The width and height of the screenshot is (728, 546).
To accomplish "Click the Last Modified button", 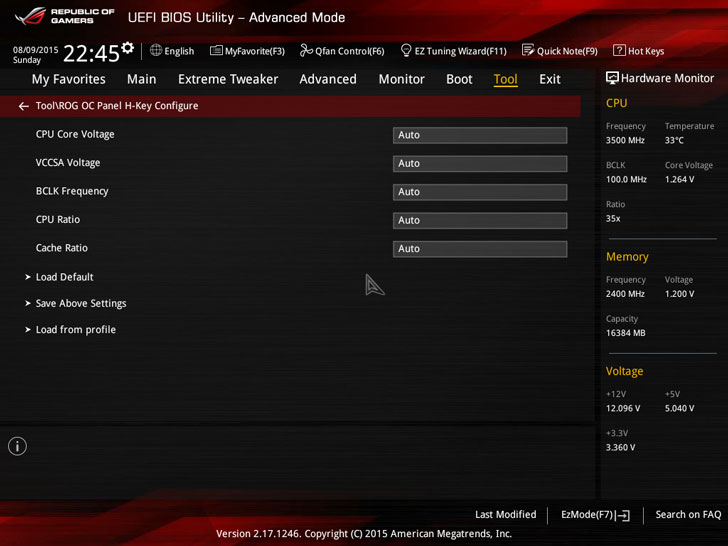I will (506, 514).
